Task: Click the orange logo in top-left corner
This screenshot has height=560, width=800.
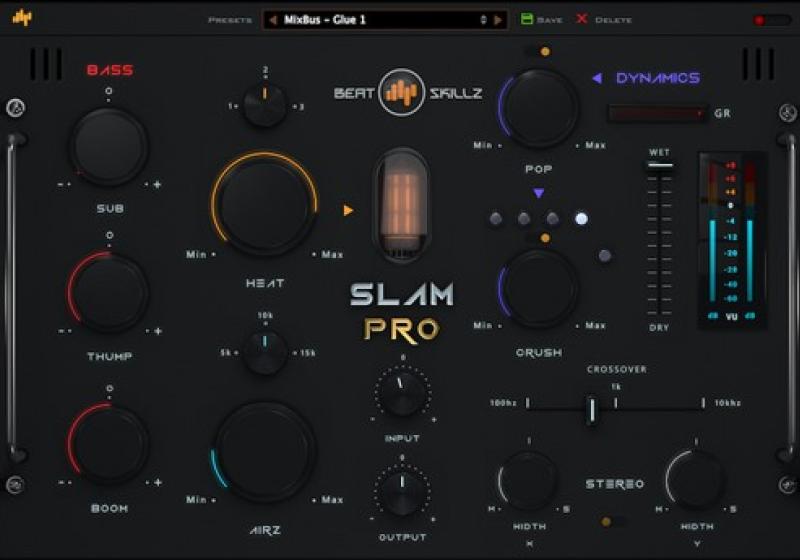Action: [x=21, y=17]
